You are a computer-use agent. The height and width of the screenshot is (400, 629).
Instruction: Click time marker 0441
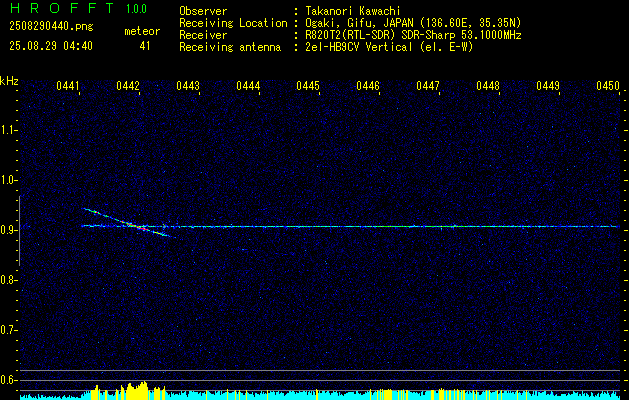coord(68,85)
